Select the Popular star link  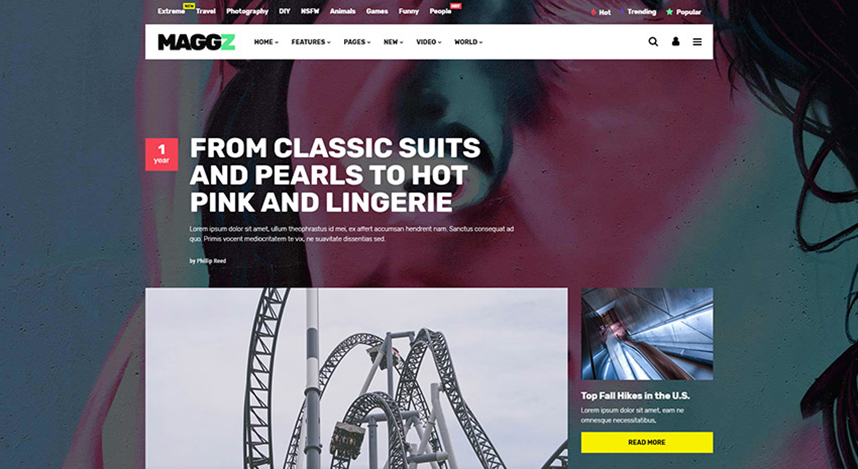(683, 12)
